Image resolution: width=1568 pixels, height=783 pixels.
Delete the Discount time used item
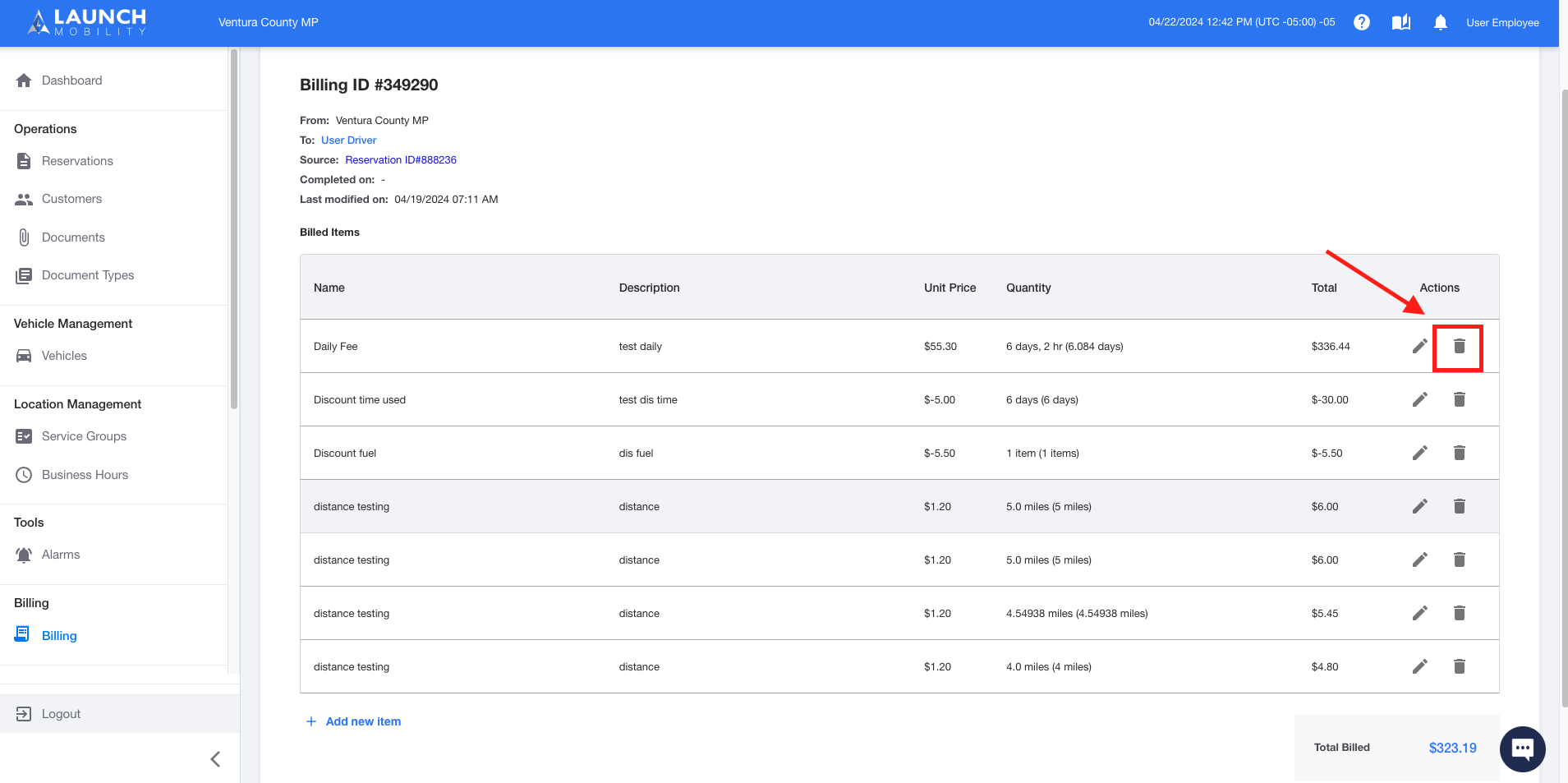[1459, 399]
